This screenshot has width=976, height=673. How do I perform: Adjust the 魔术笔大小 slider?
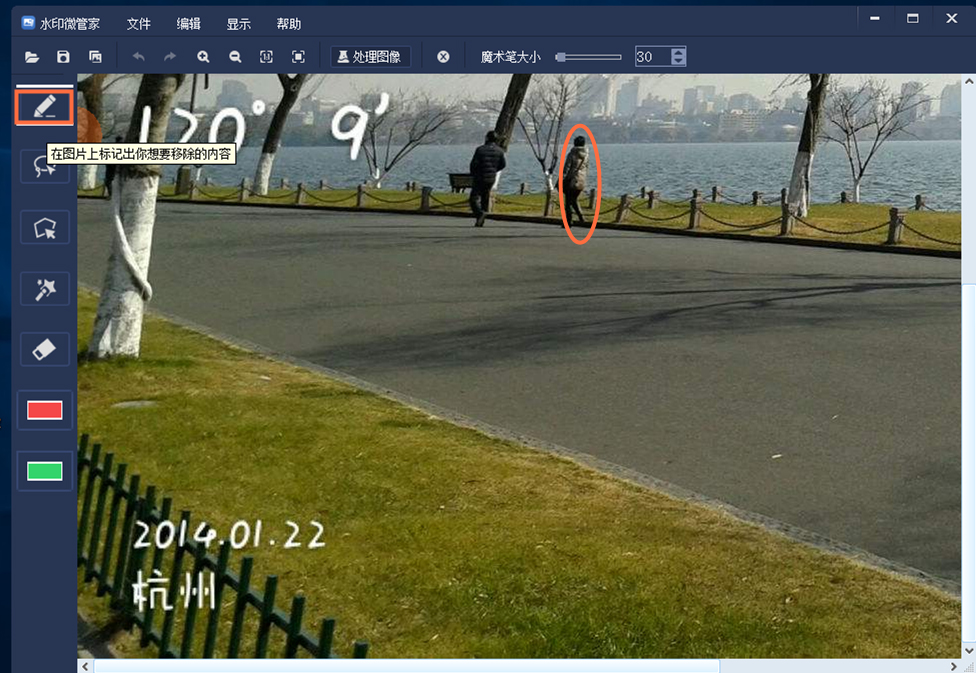tap(589, 57)
